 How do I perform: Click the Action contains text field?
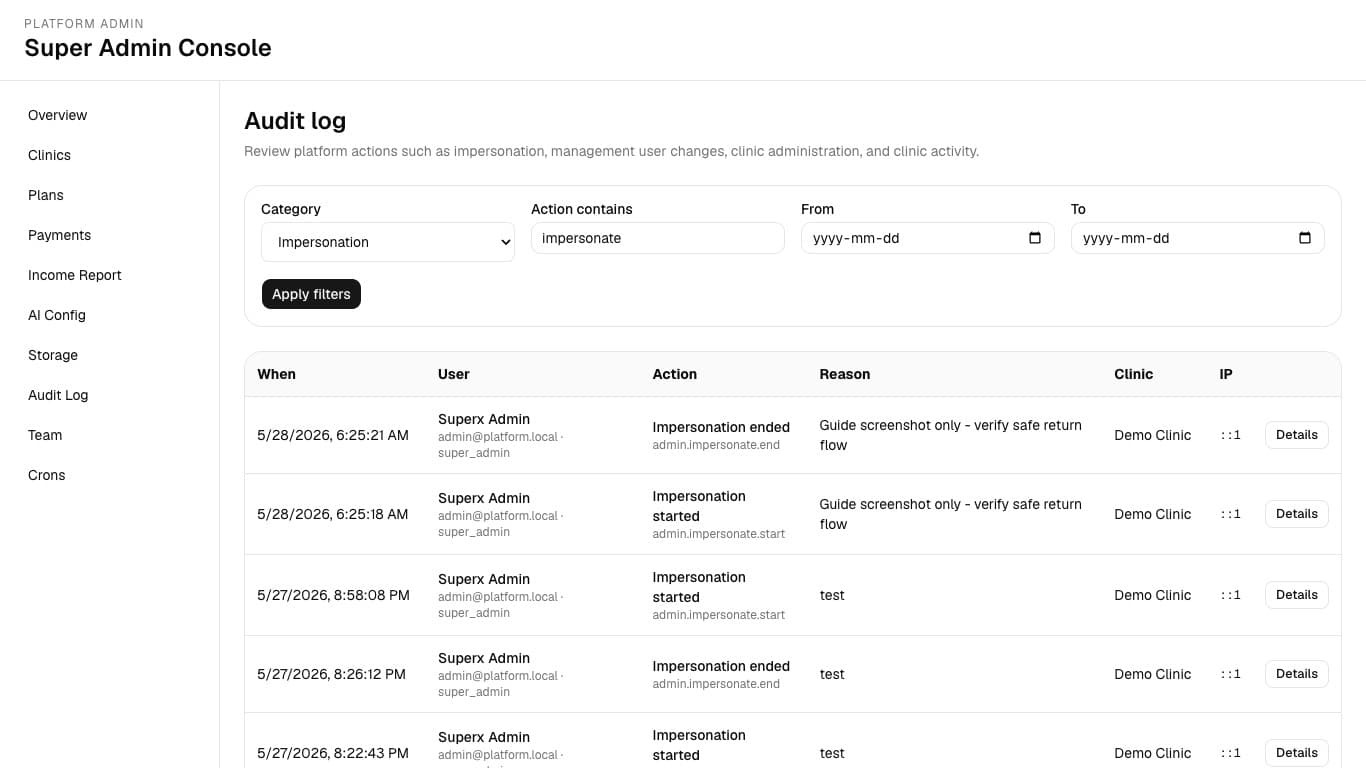[x=658, y=238]
